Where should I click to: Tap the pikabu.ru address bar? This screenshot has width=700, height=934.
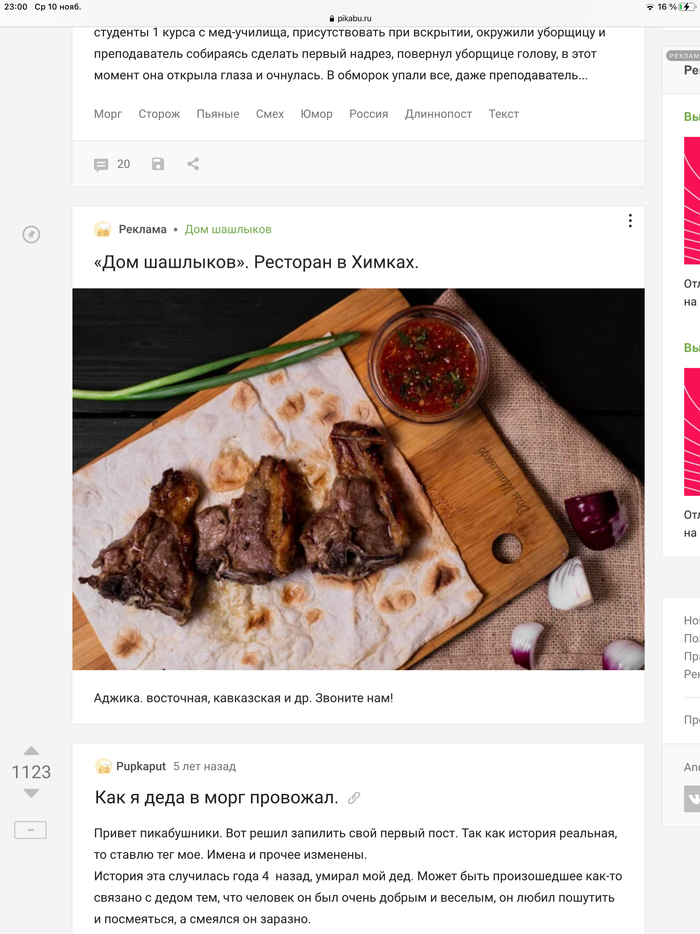click(350, 18)
